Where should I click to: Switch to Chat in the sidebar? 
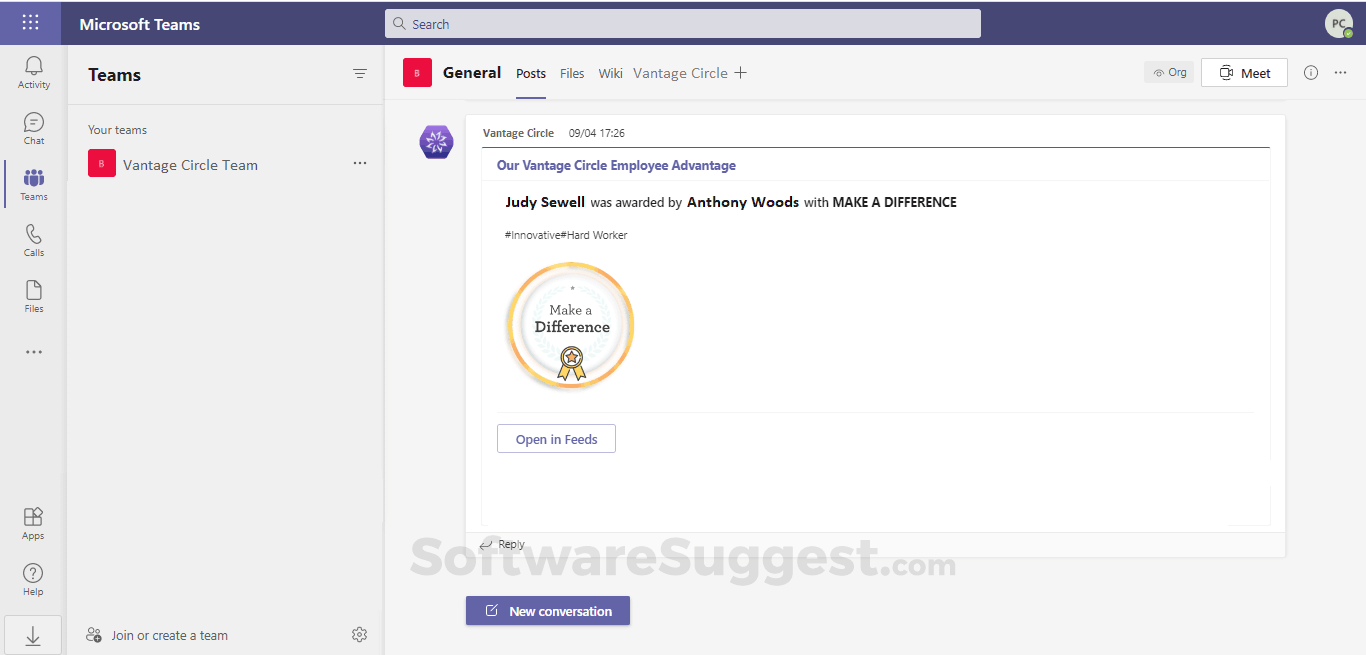pyautogui.click(x=33, y=126)
